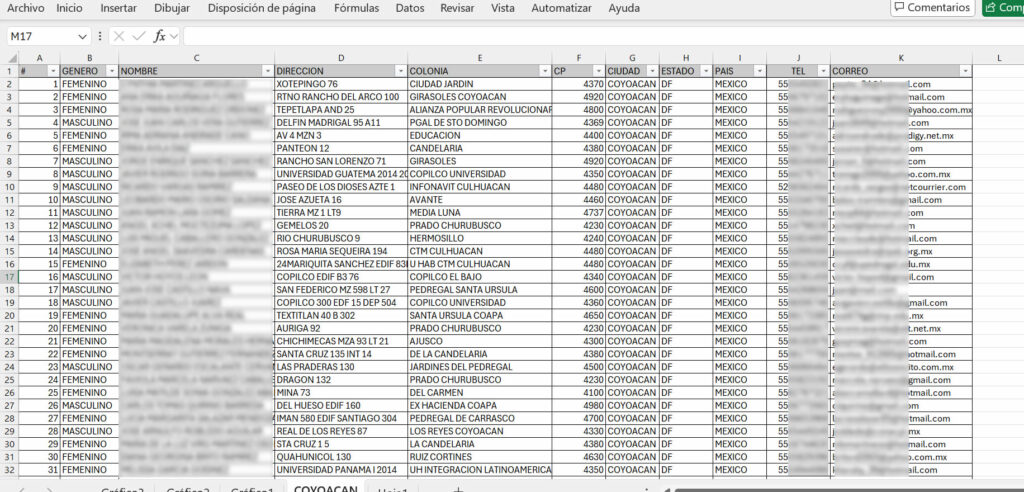
Task: Click cell QUAHUNICOL 130
Action: point(340,457)
